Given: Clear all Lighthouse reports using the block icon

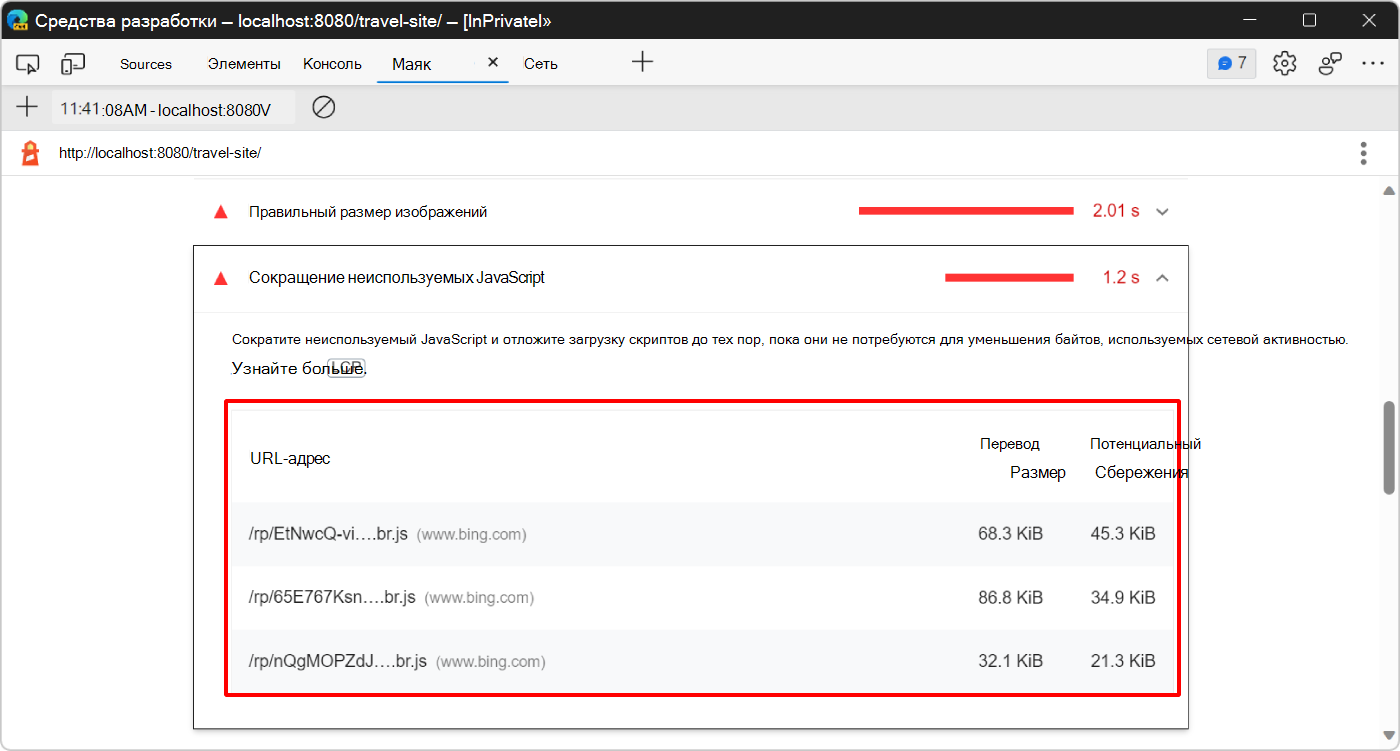Looking at the screenshot, I should click(323, 107).
